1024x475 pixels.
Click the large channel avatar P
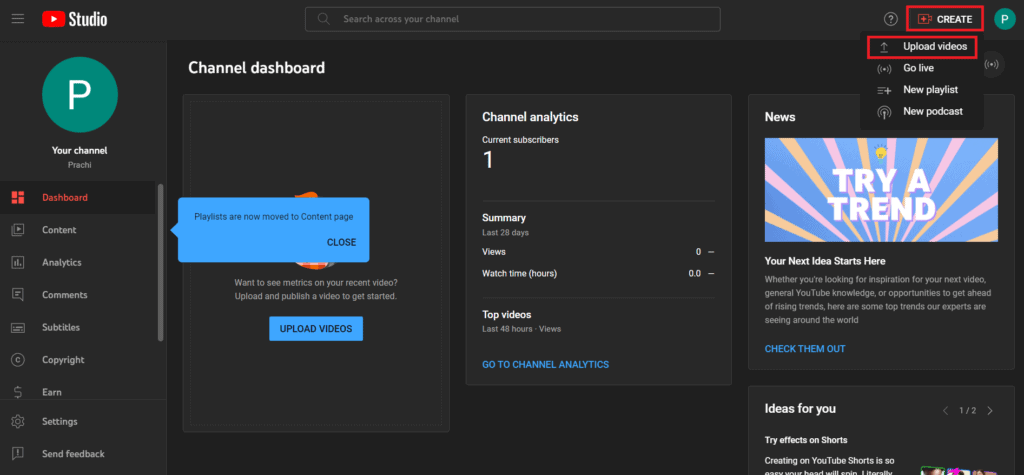point(80,95)
